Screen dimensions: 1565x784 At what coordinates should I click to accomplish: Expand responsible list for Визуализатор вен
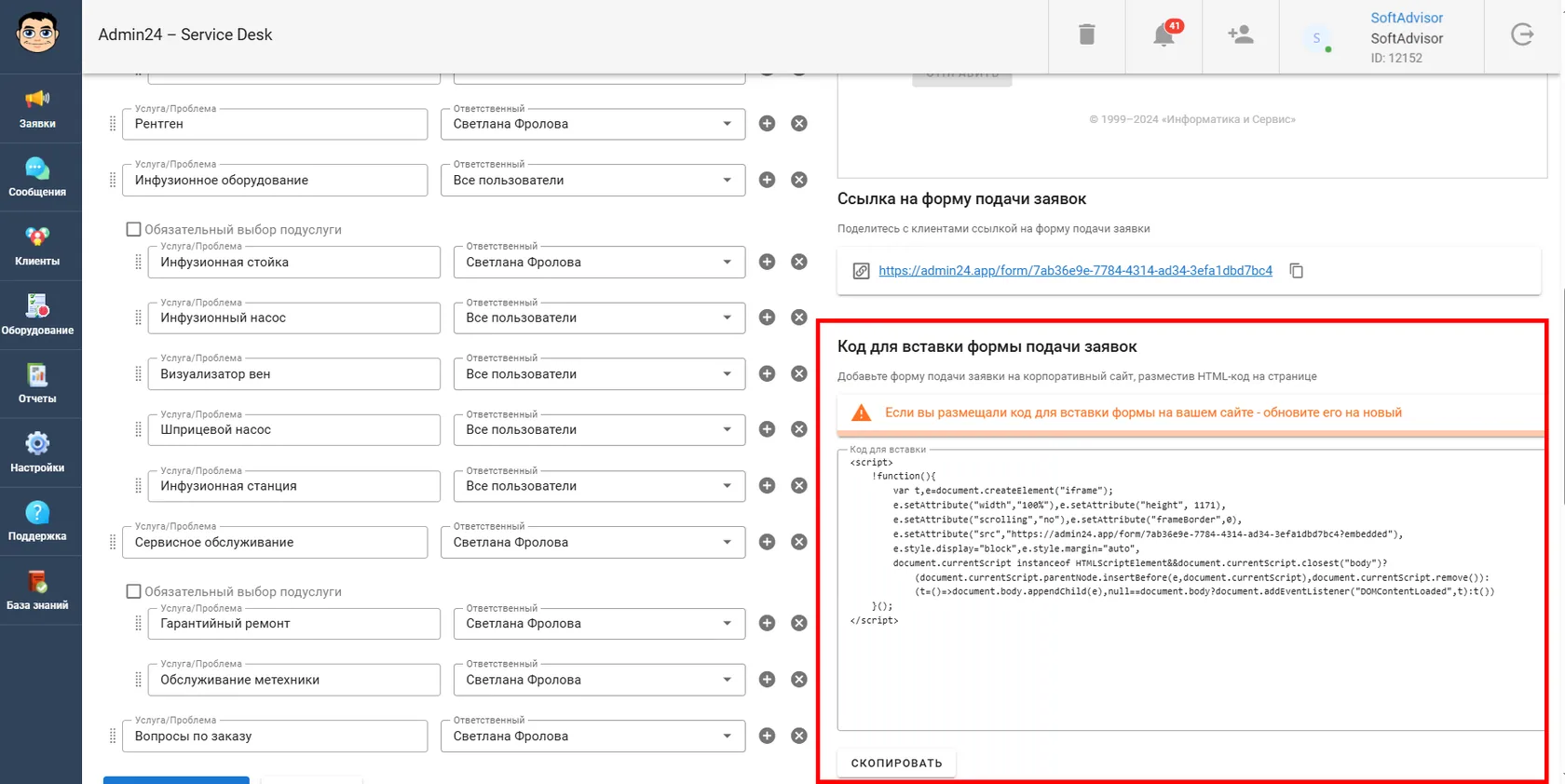(599, 373)
